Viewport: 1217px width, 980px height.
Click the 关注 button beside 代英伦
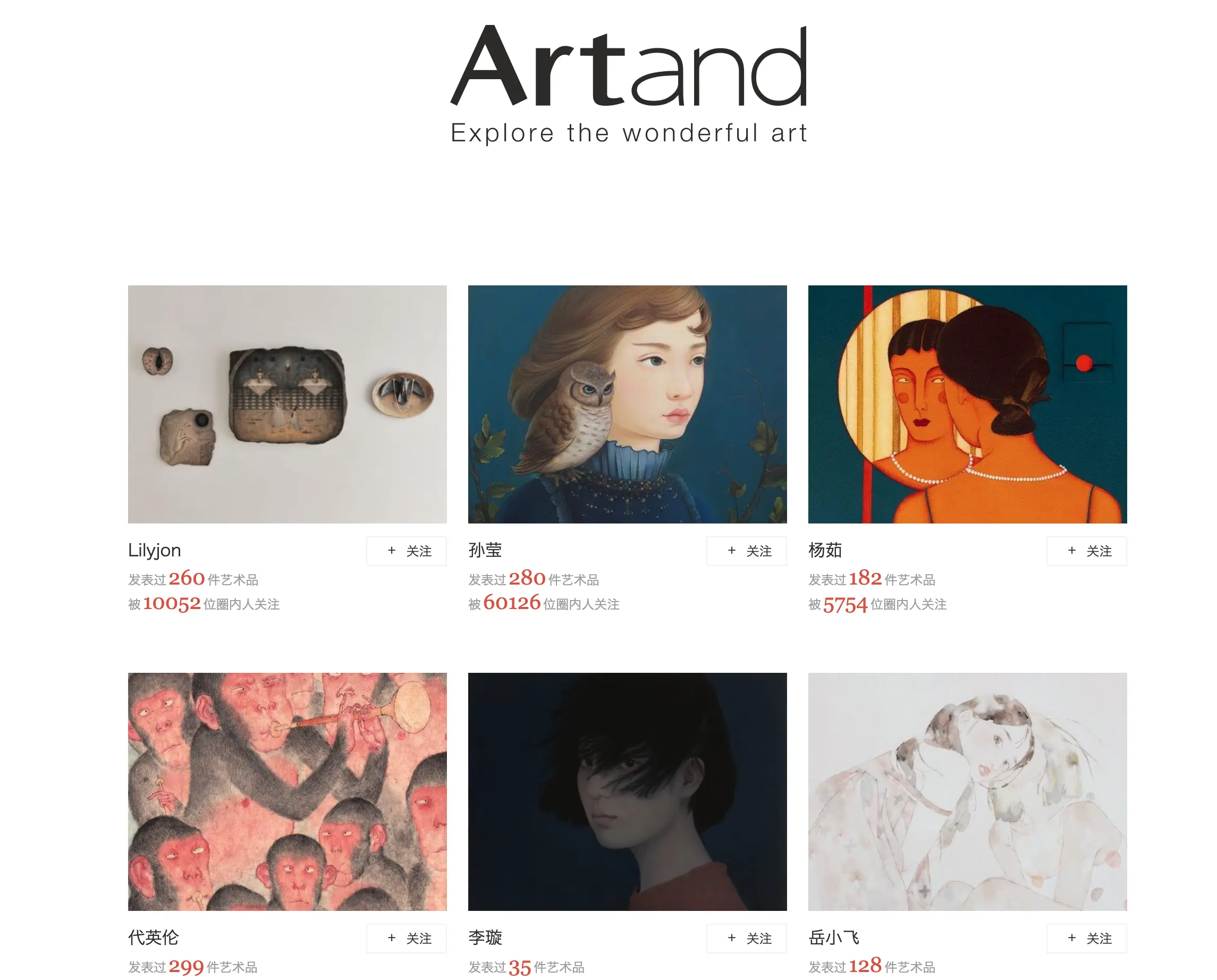click(407, 938)
